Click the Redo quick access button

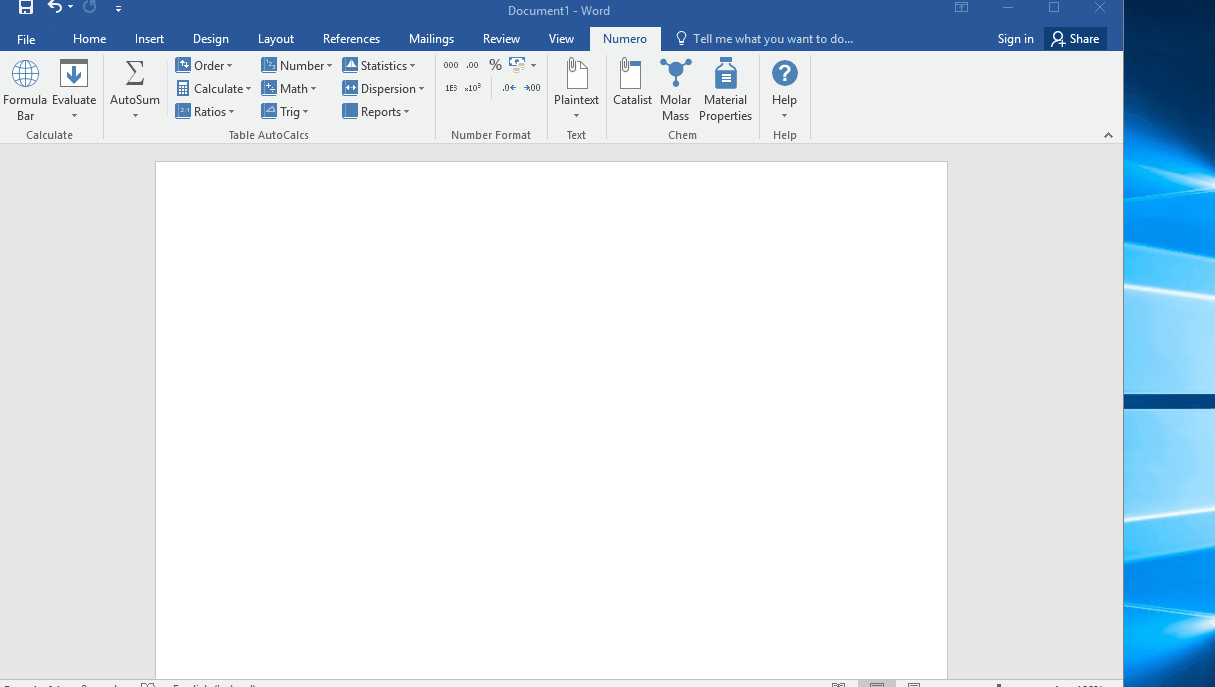[x=90, y=8]
